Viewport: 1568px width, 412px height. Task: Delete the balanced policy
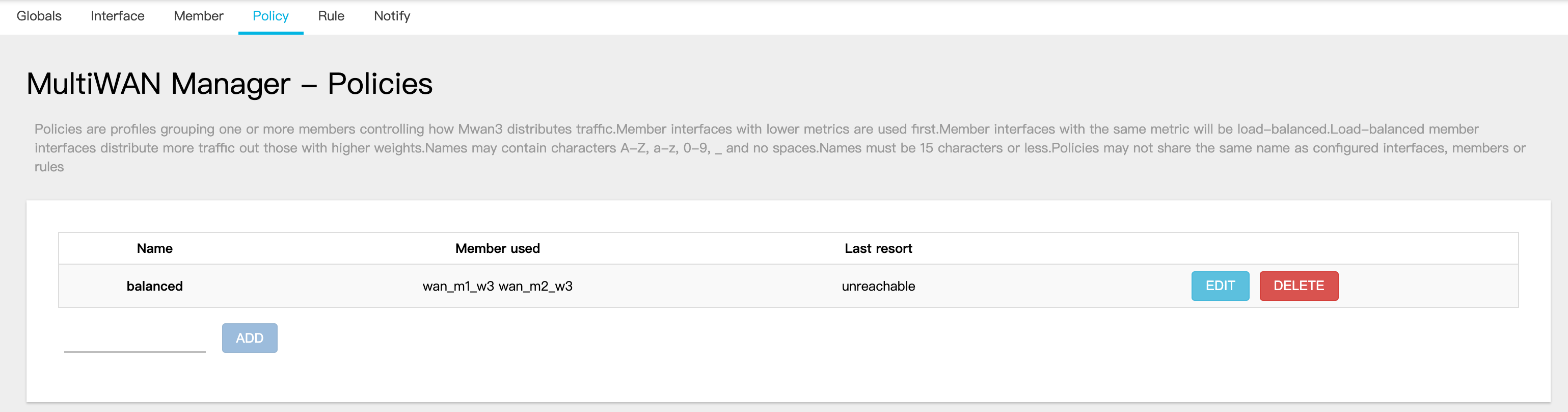pos(1299,286)
